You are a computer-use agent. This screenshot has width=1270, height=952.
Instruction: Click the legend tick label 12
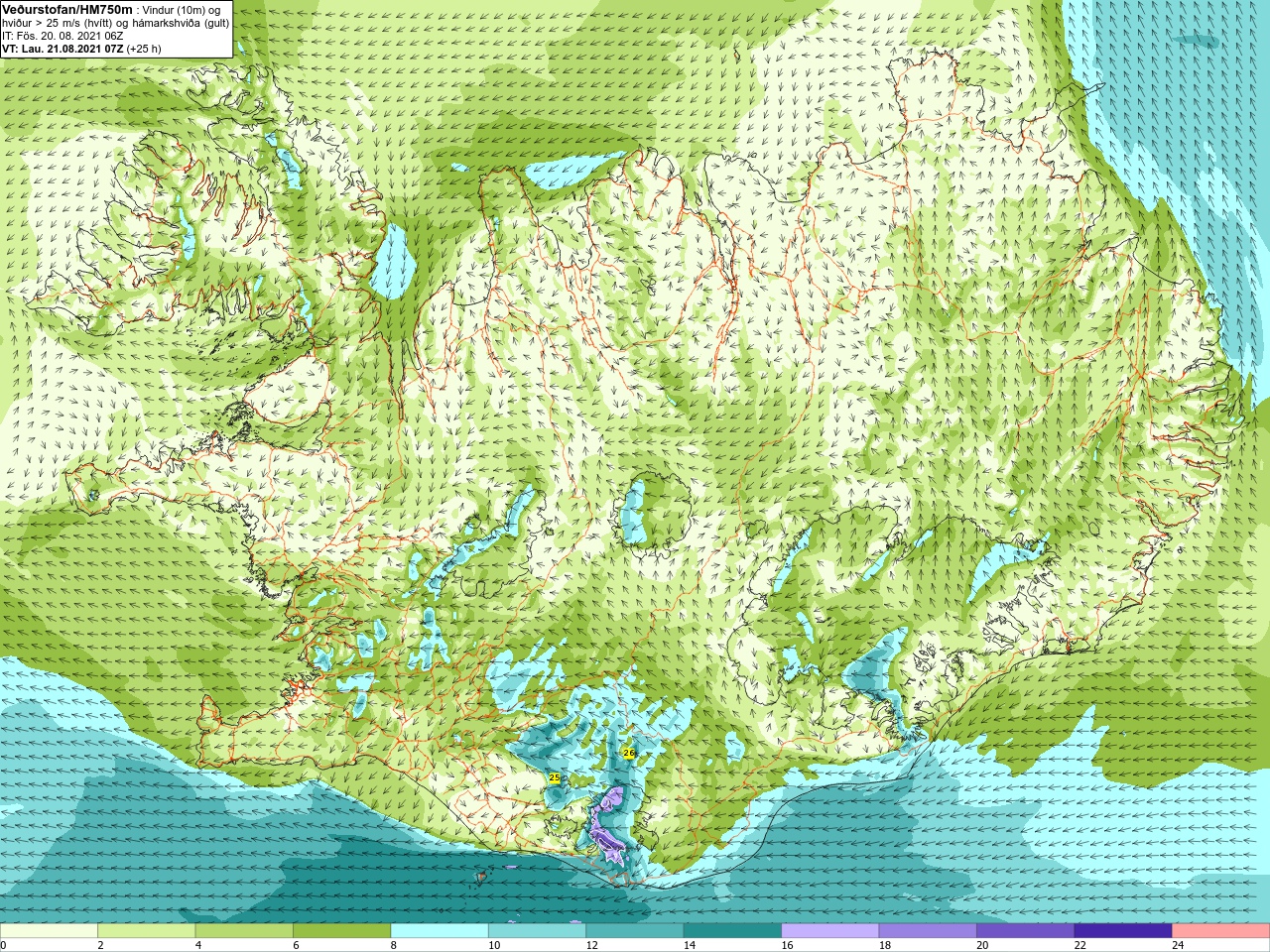[591, 946]
